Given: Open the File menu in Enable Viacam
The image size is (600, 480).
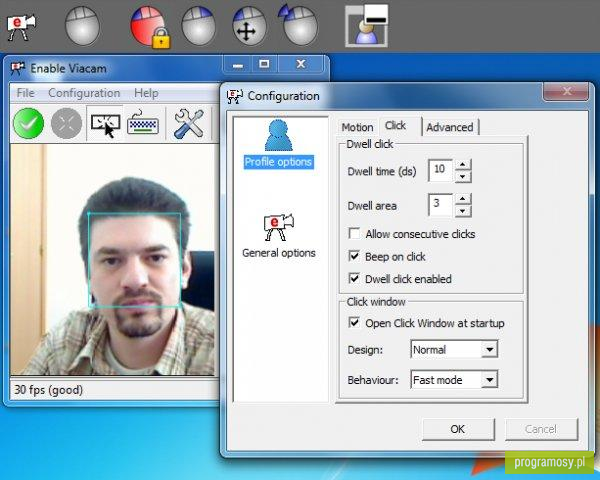Looking at the screenshot, I should 26,93.
